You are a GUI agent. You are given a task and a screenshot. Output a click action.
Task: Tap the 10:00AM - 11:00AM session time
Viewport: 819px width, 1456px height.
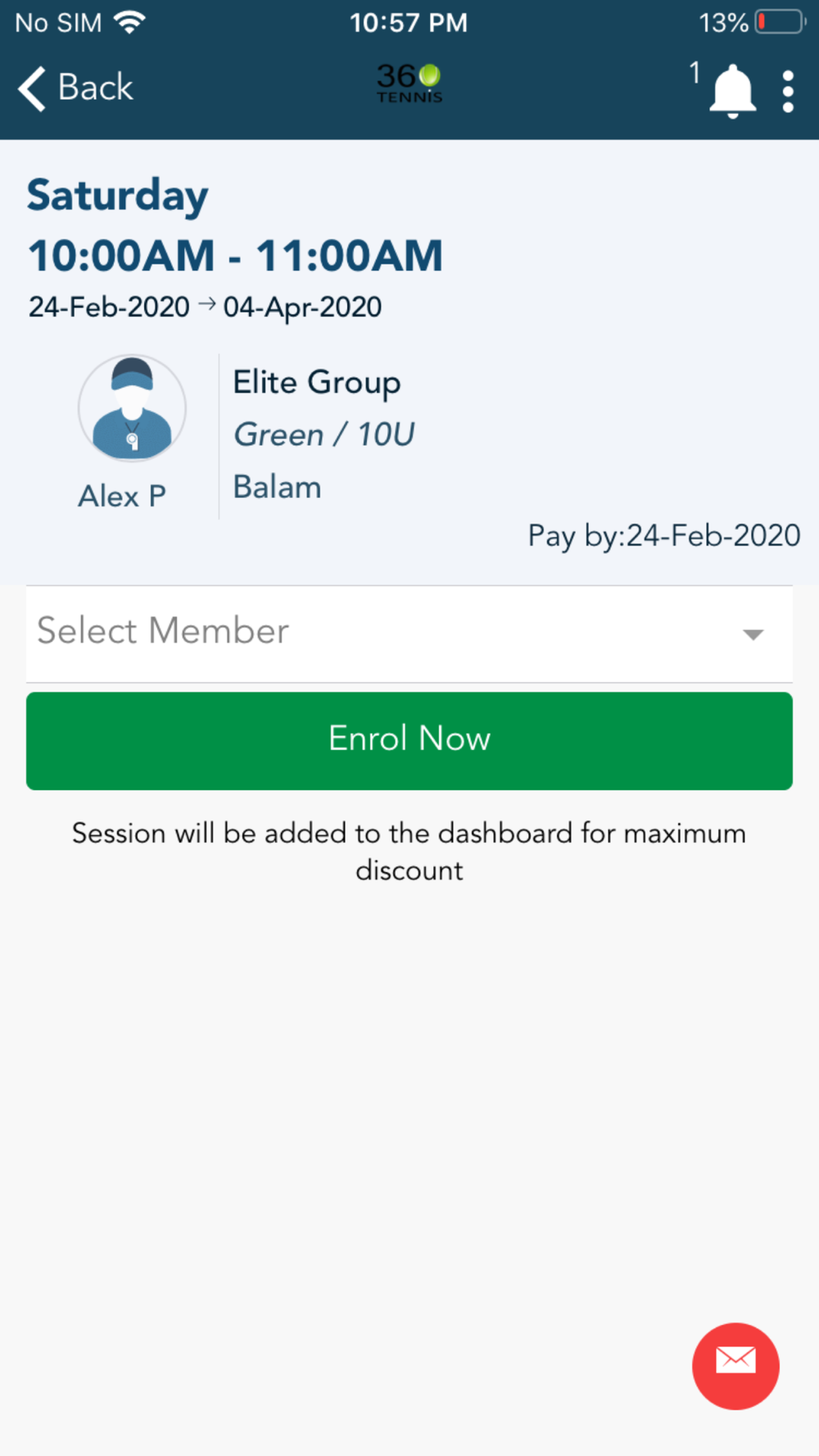click(236, 255)
